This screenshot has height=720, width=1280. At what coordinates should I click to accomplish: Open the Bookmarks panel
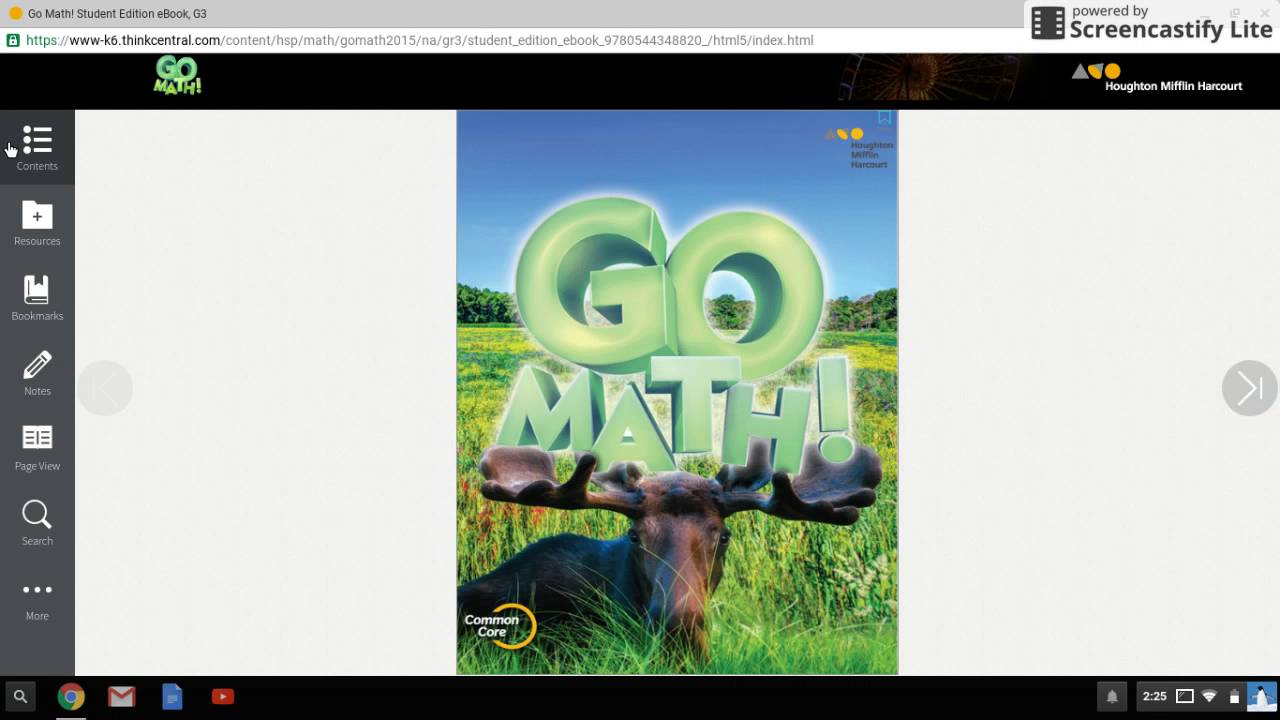click(x=37, y=298)
